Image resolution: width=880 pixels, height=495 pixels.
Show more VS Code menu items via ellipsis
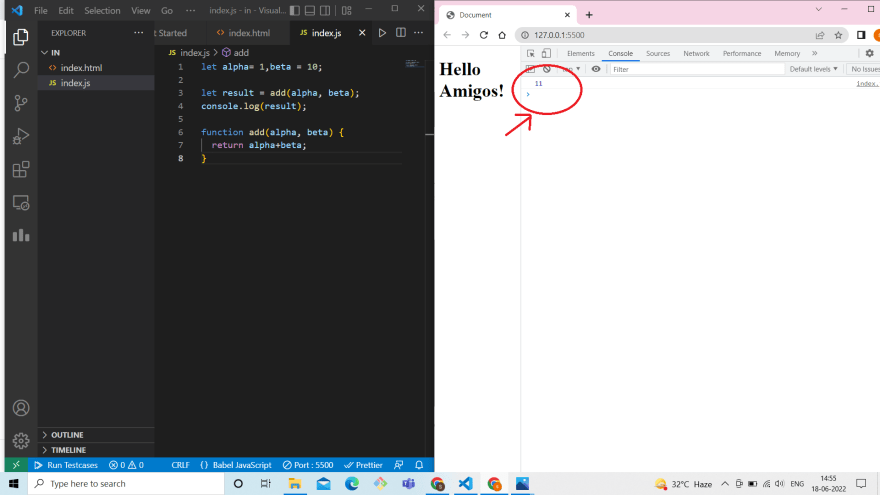[191, 11]
